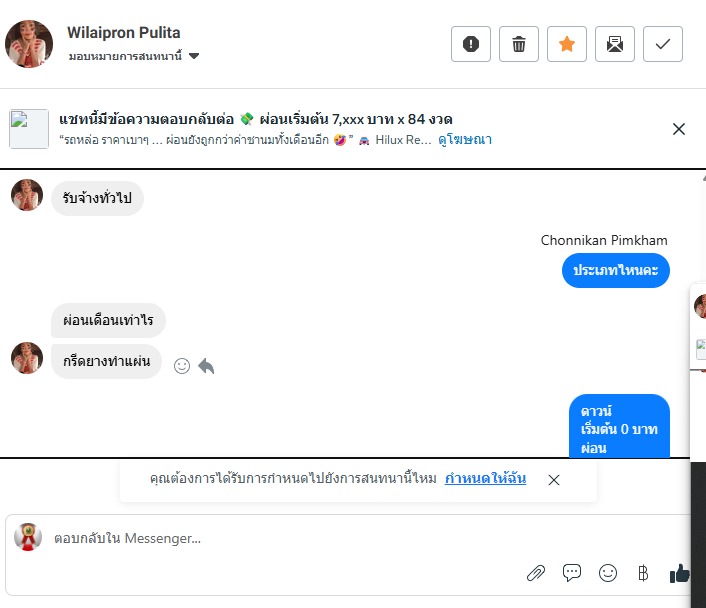The image size is (706, 608).
Task: Dismiss the assignment prompt notification
Action: point(554,480)
